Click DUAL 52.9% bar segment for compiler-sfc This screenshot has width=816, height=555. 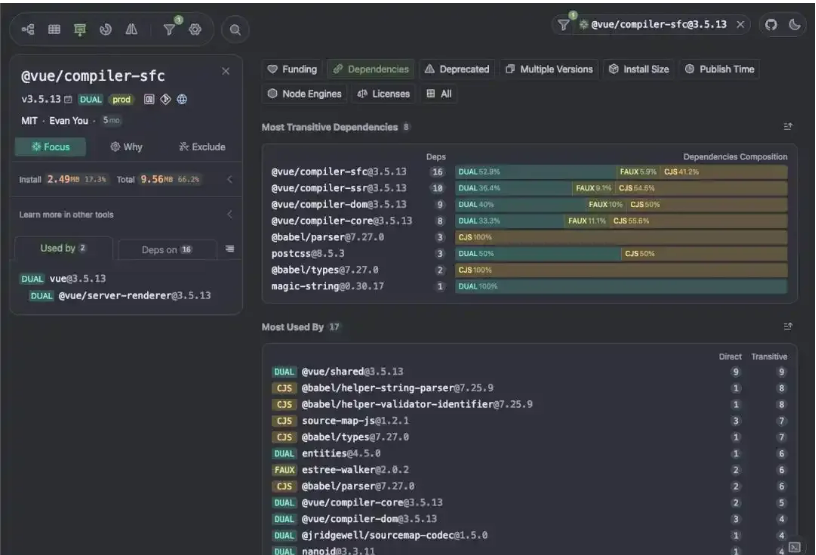[536, 172]
